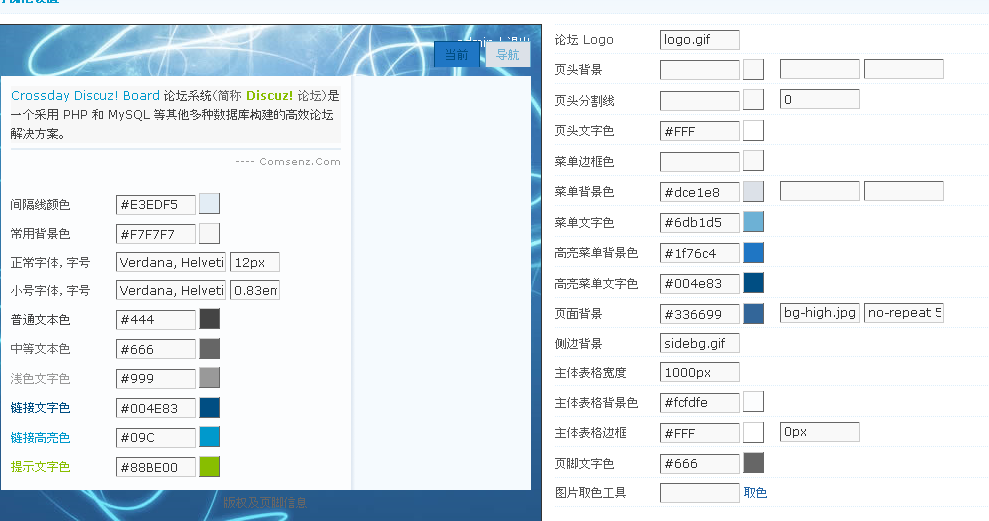
Task: Open the 主体表格边框 white swatch
Action: [753, 432]
